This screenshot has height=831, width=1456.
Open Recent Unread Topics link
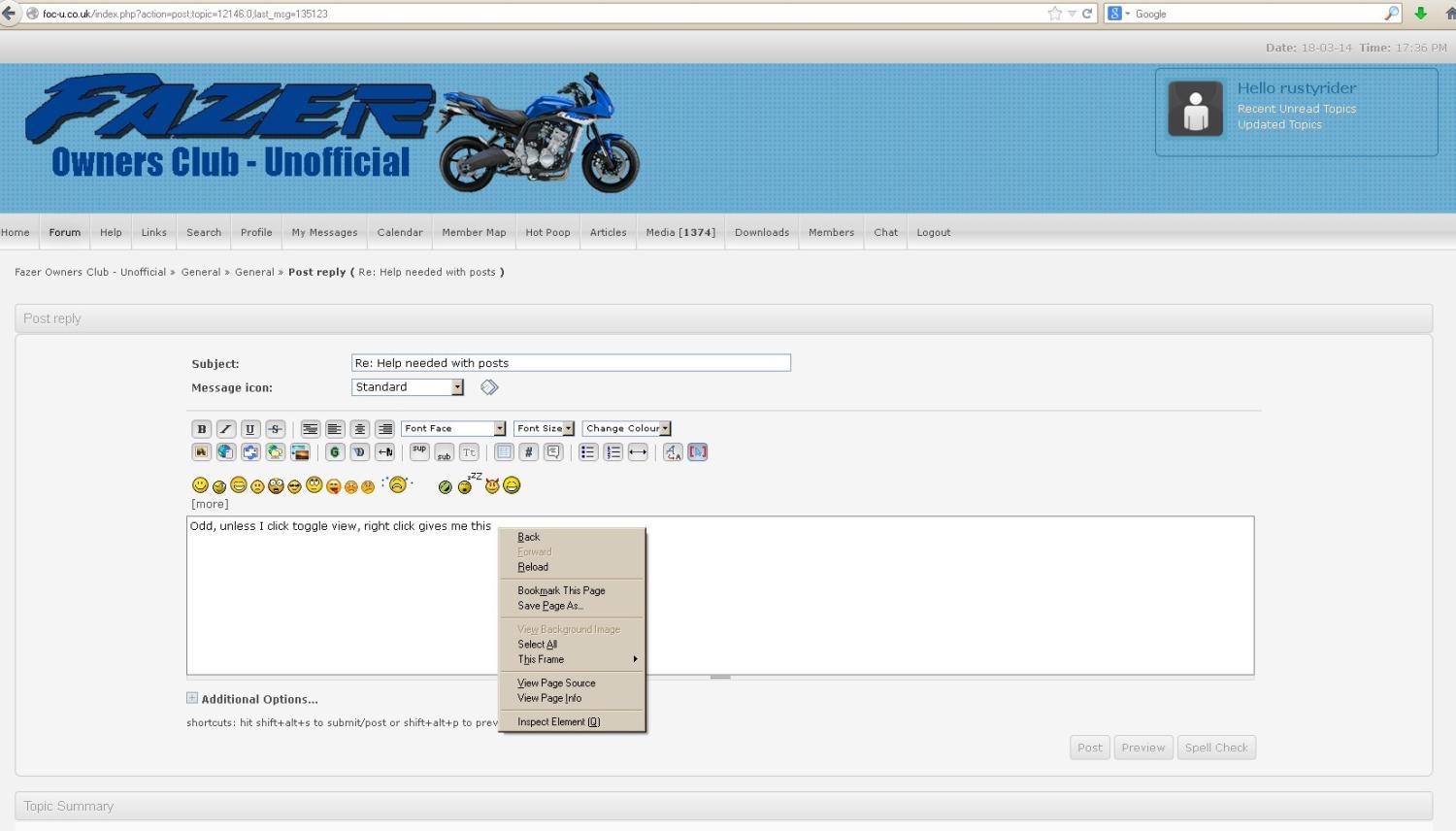point(1296,109)
